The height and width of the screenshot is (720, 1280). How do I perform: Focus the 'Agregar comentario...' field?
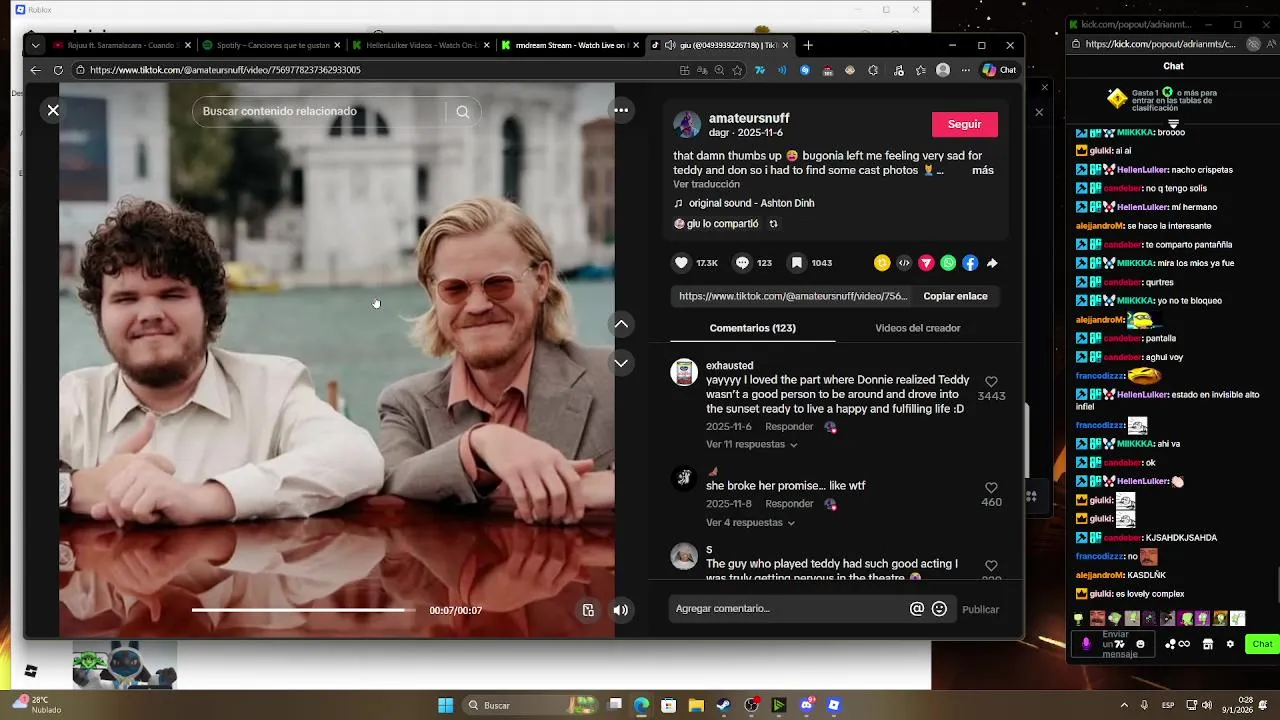tap(790, 608)
